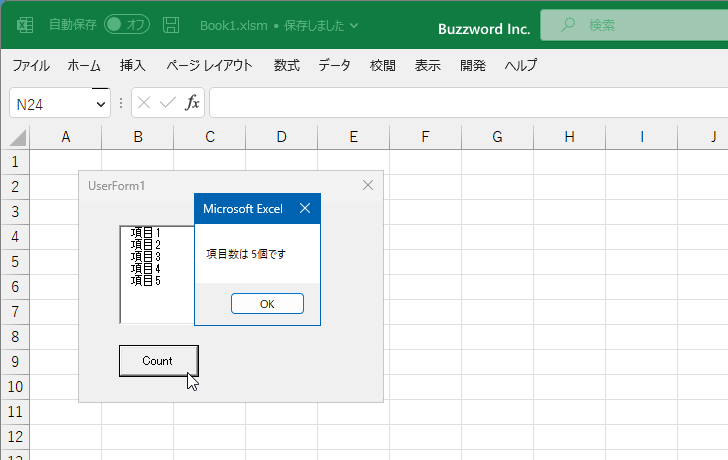Screen dimensions: 728x460
Task: Select column I header
Action: [x=642, y=137]
